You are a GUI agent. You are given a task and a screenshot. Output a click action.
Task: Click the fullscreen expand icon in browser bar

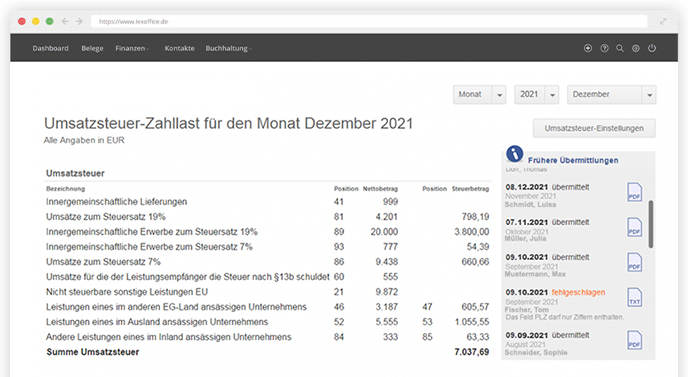click(x=663, y=21)
